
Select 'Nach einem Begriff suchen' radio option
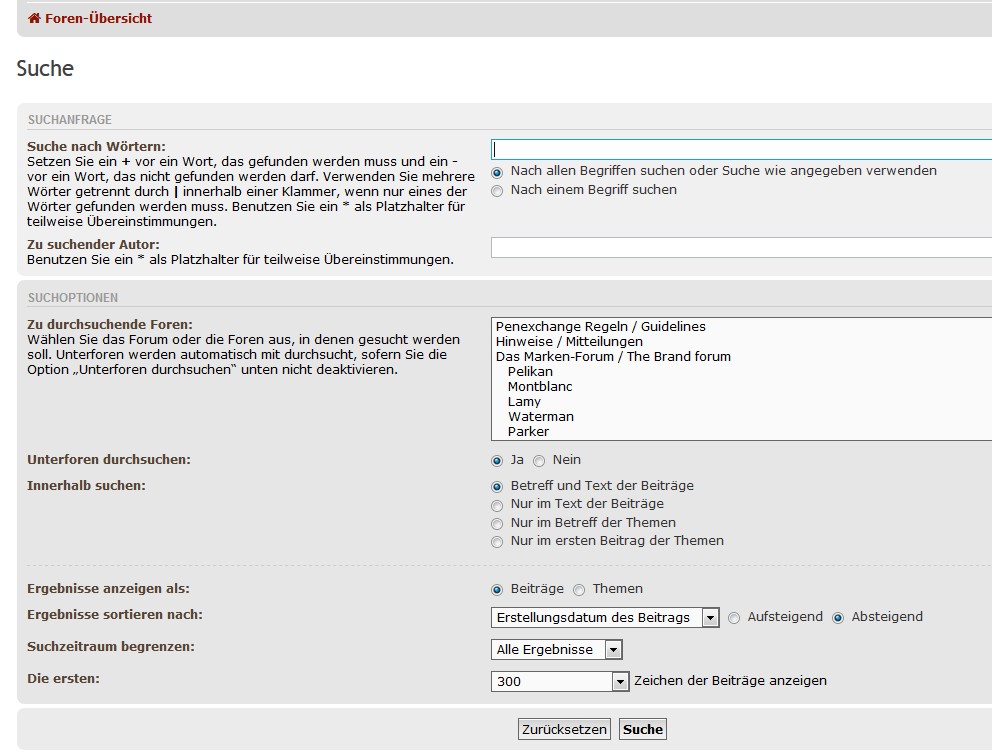[x=497, y=191]
